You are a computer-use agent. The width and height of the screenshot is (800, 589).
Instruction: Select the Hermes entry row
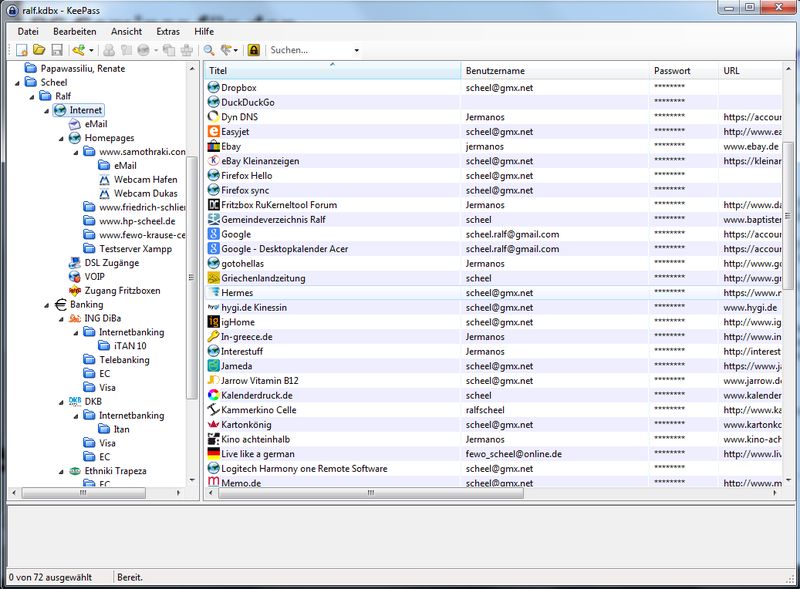click(x=493, y=293)
